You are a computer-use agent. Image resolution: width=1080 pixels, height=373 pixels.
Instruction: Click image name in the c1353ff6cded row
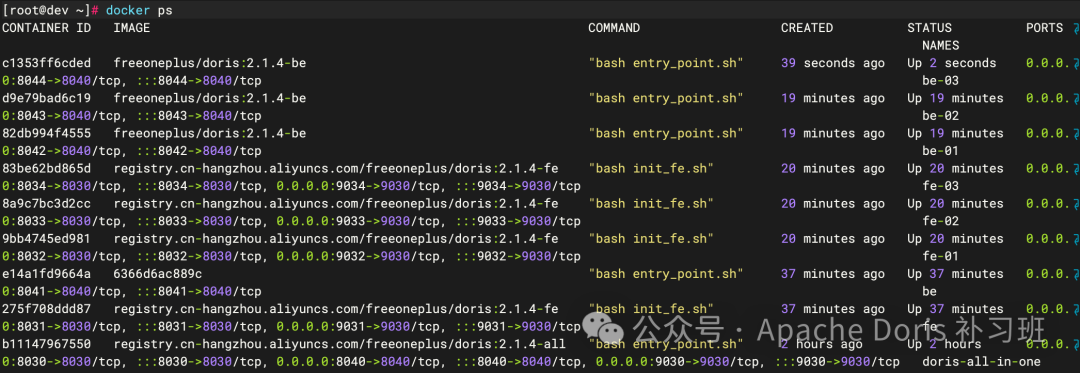210,63
